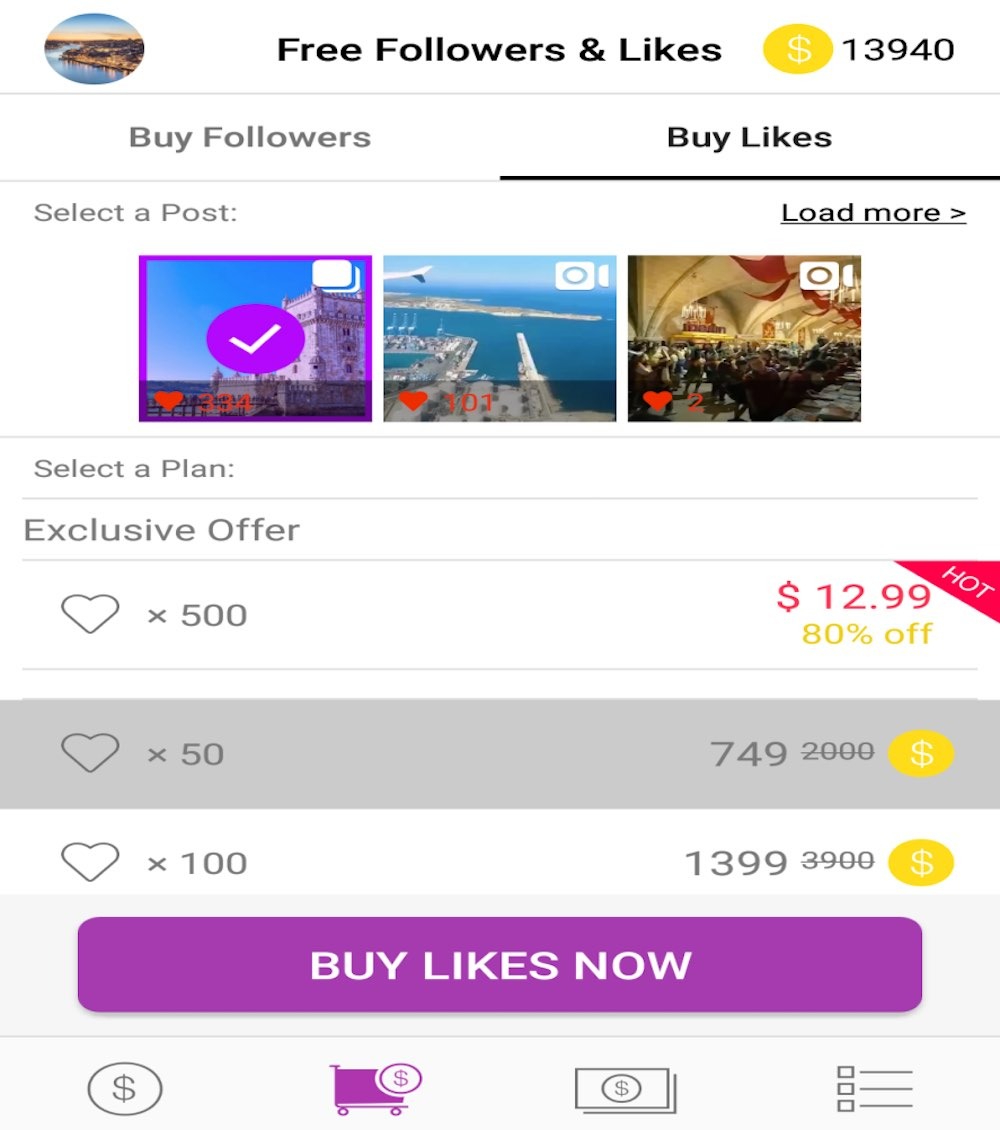This screenshot has width=1000, height=1130.
Task: Open your profile avatar picture at top left
Action: point(93,47)
